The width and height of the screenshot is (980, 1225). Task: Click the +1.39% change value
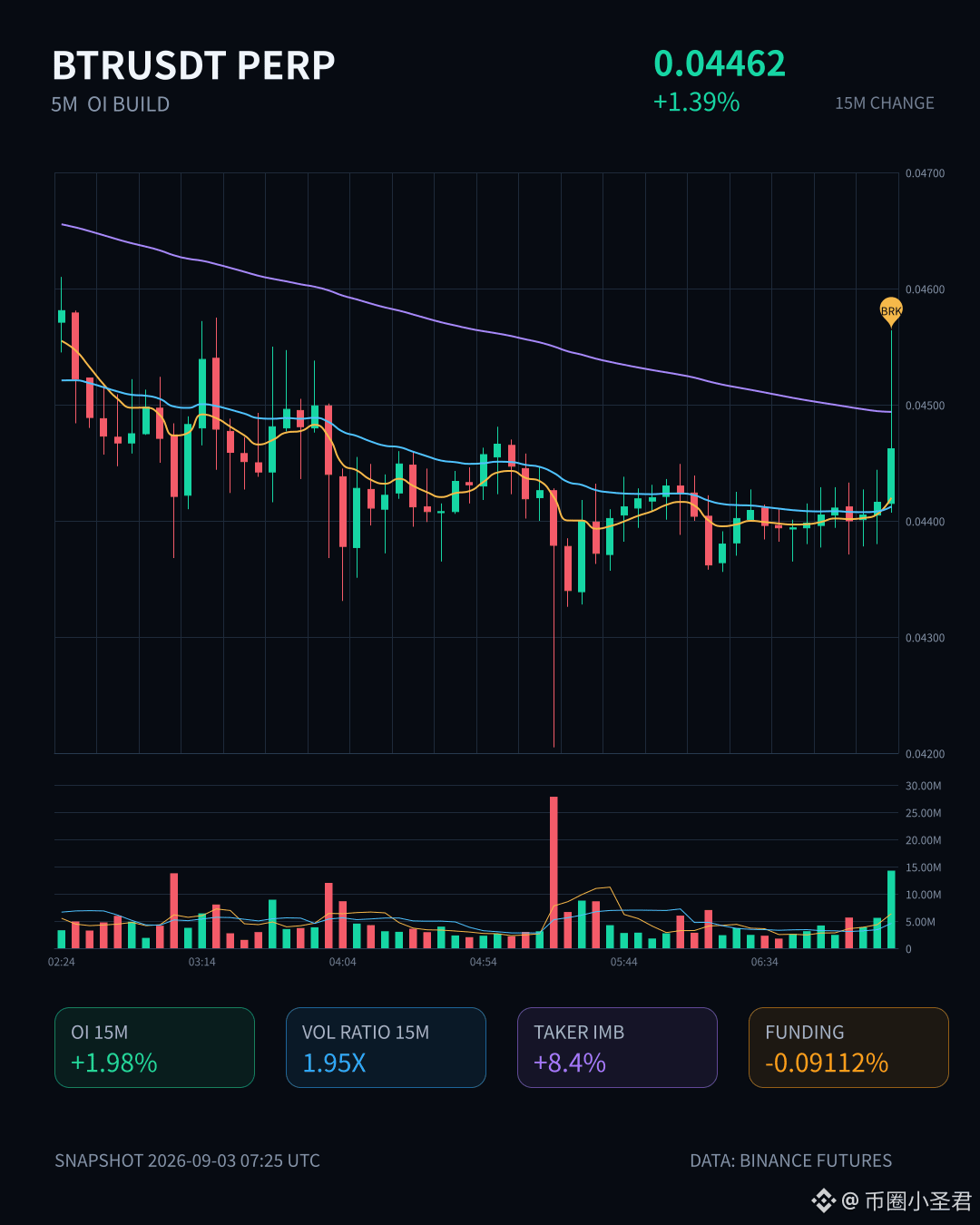(697, 102)
